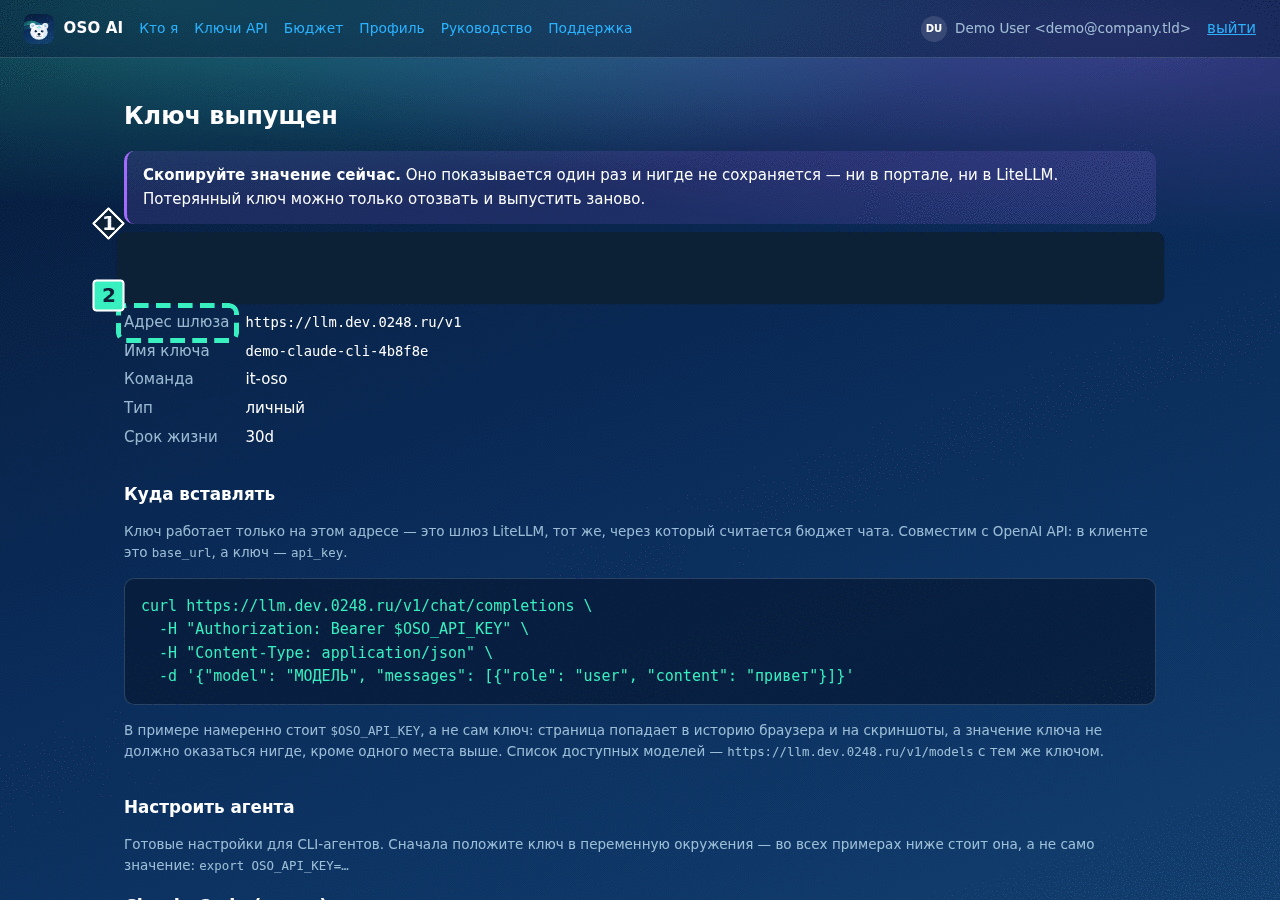Open the Кто я page
The width and height of the screenshot is (1280, 900).
point(159,28)
